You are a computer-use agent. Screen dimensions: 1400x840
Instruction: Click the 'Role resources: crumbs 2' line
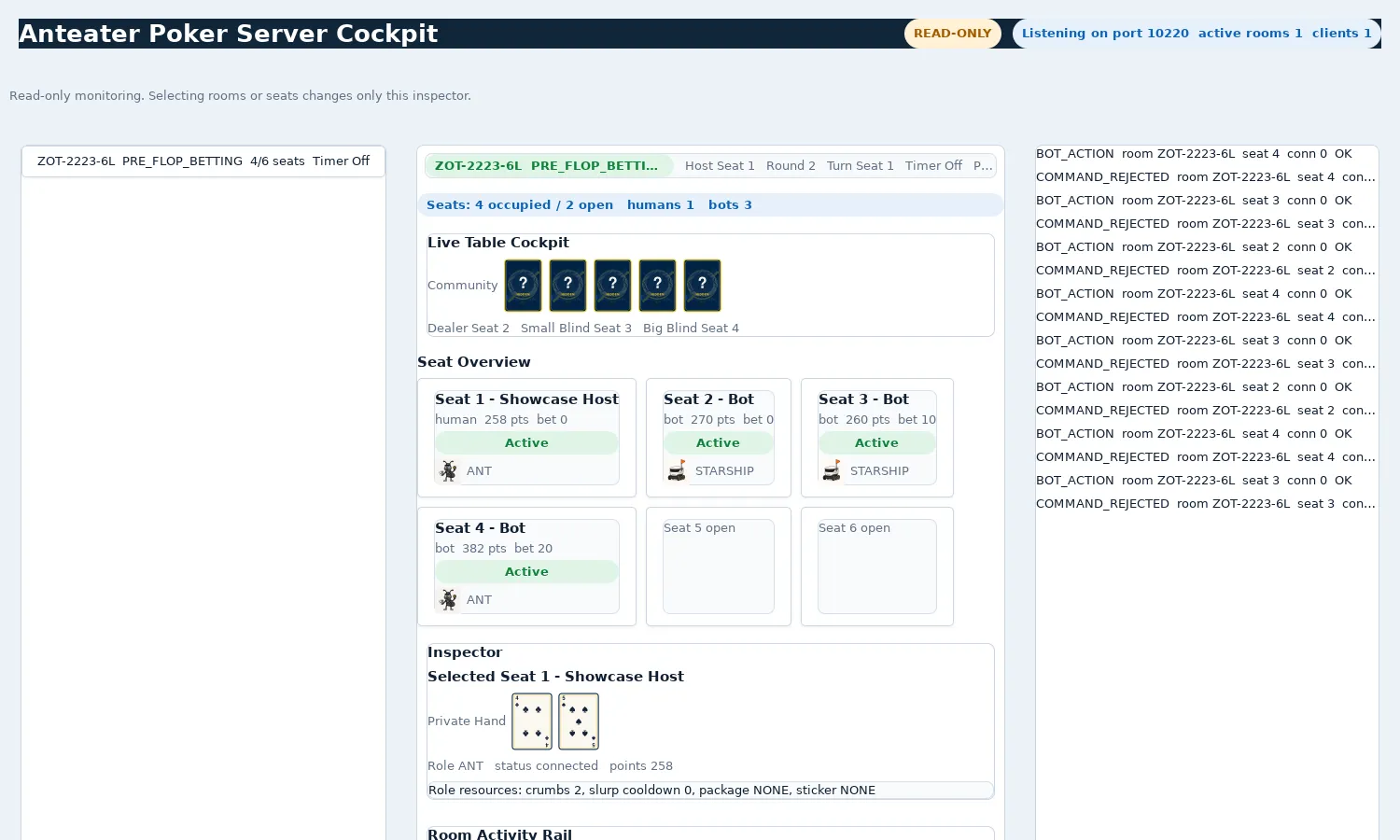point(710,791)
